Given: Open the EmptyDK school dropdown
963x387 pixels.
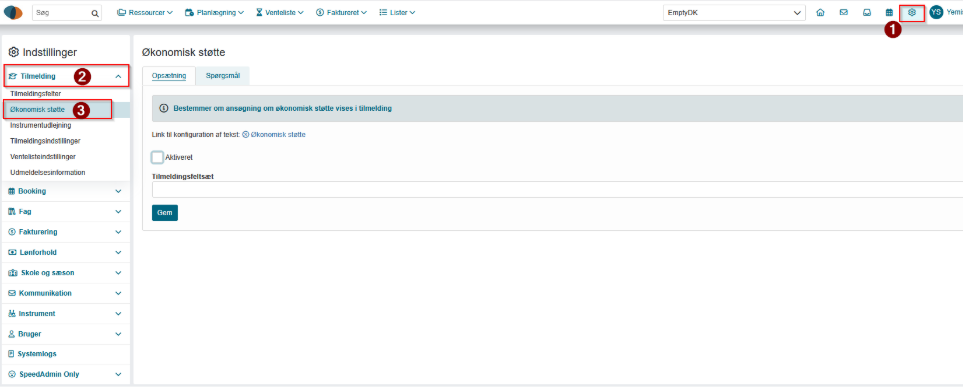Looking at the screenshot, I should point(734,12).
